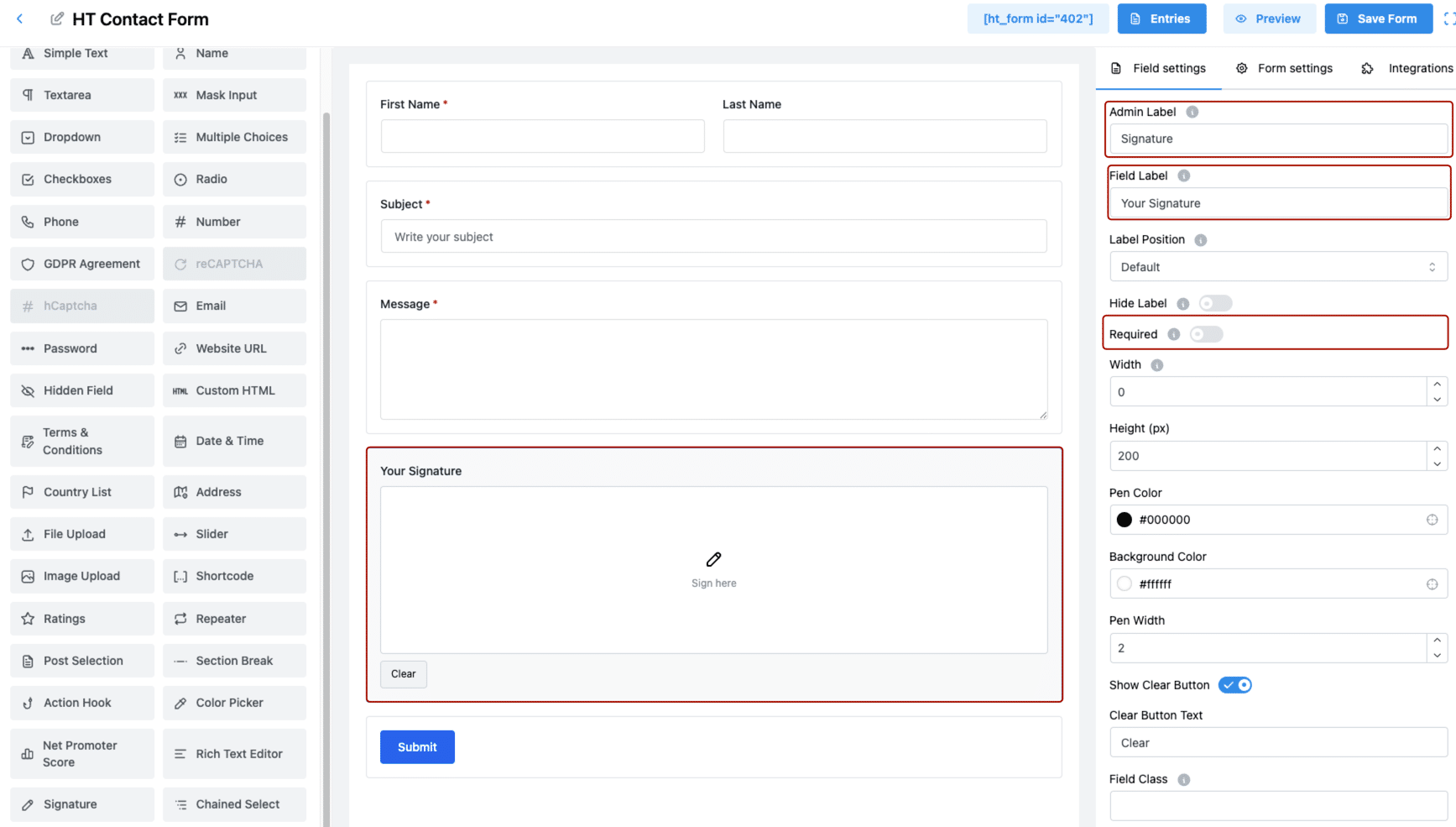Increase the Height value using stepper arrow
This screenshot has width=1456, height=827.
1437,450
